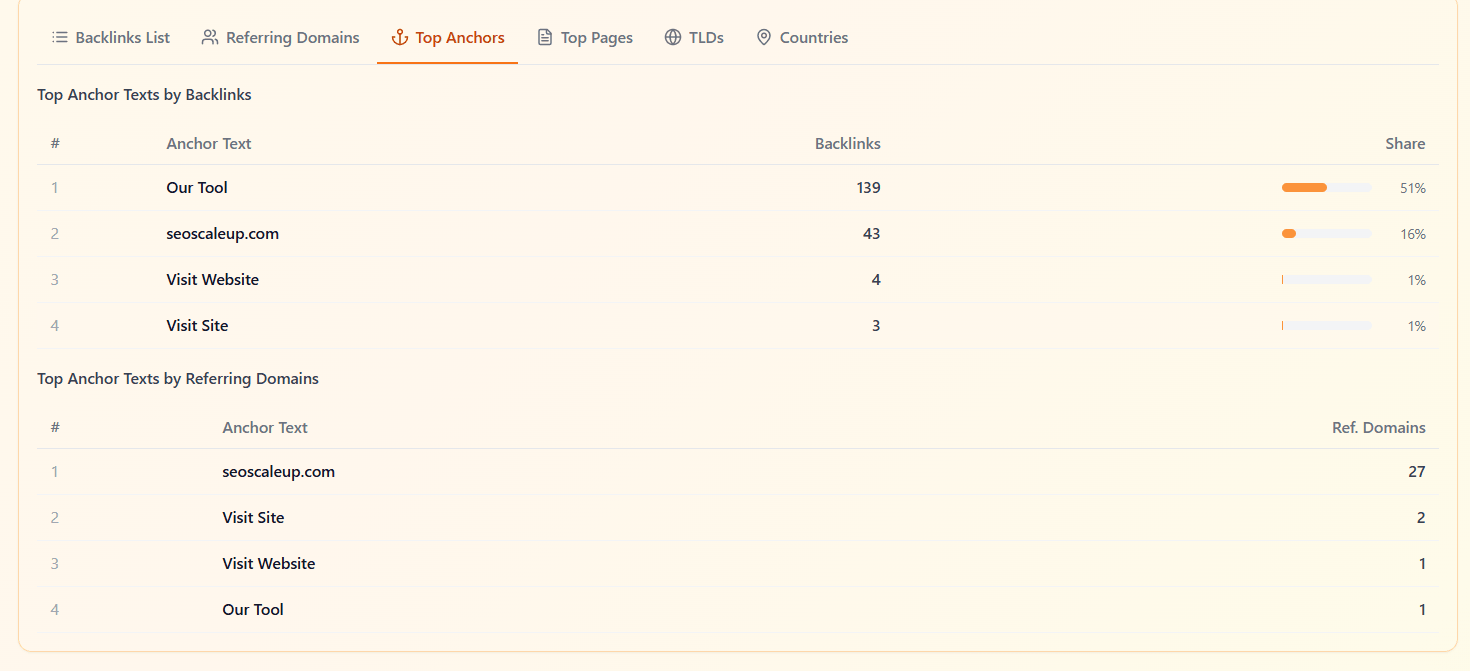Click the 51% share bar for Our Tool
The width and height of the screenshot is (1470, 671).
coord(1326,187)
